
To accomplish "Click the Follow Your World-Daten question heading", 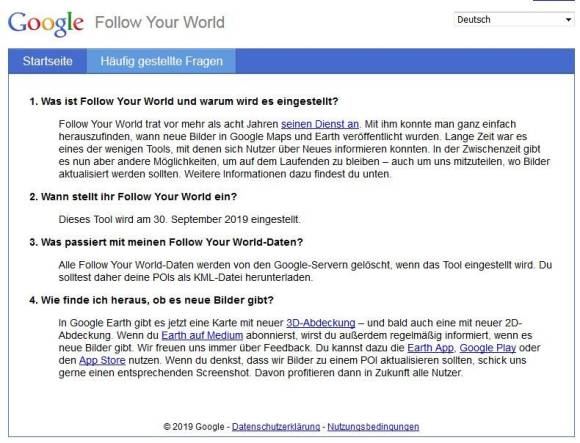I will [x=166, y=242].
